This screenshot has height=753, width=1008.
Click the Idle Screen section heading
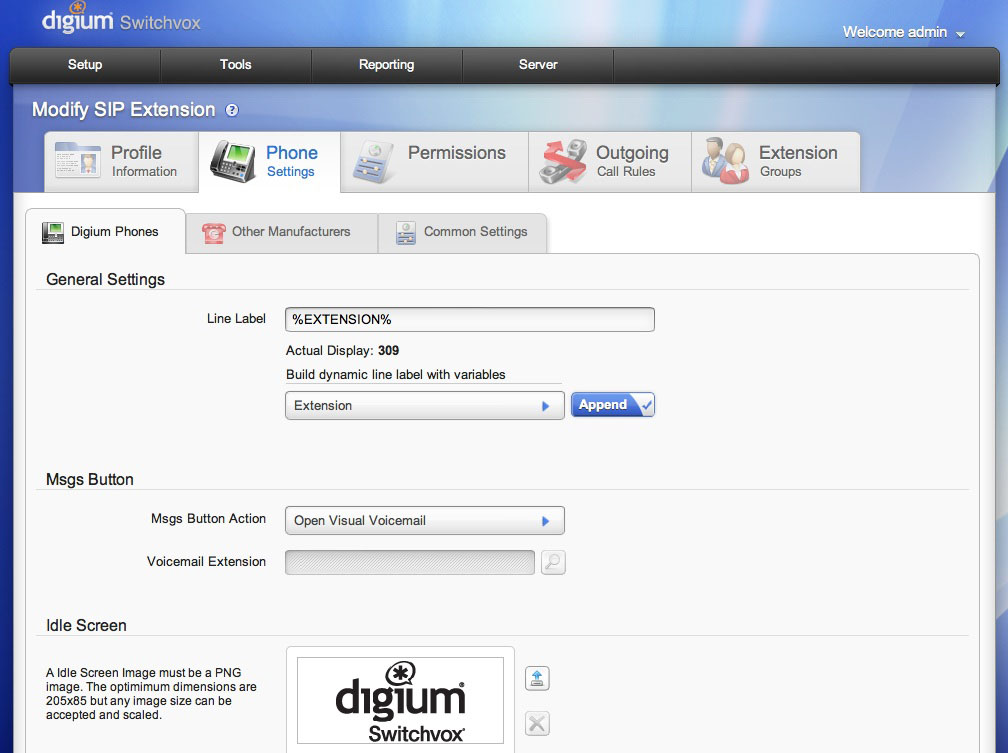pyautogui.click(x=86, y=626)
